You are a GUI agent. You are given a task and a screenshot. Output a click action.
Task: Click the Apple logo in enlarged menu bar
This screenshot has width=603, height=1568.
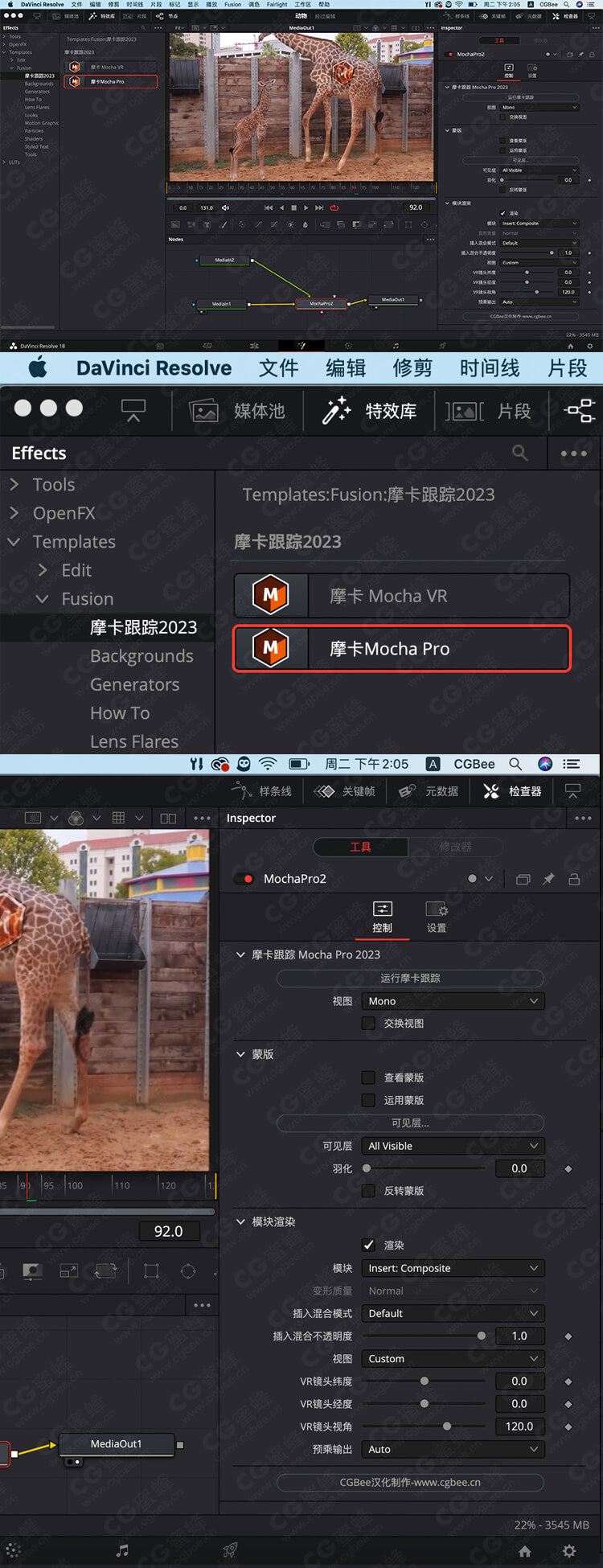(38, 368)
